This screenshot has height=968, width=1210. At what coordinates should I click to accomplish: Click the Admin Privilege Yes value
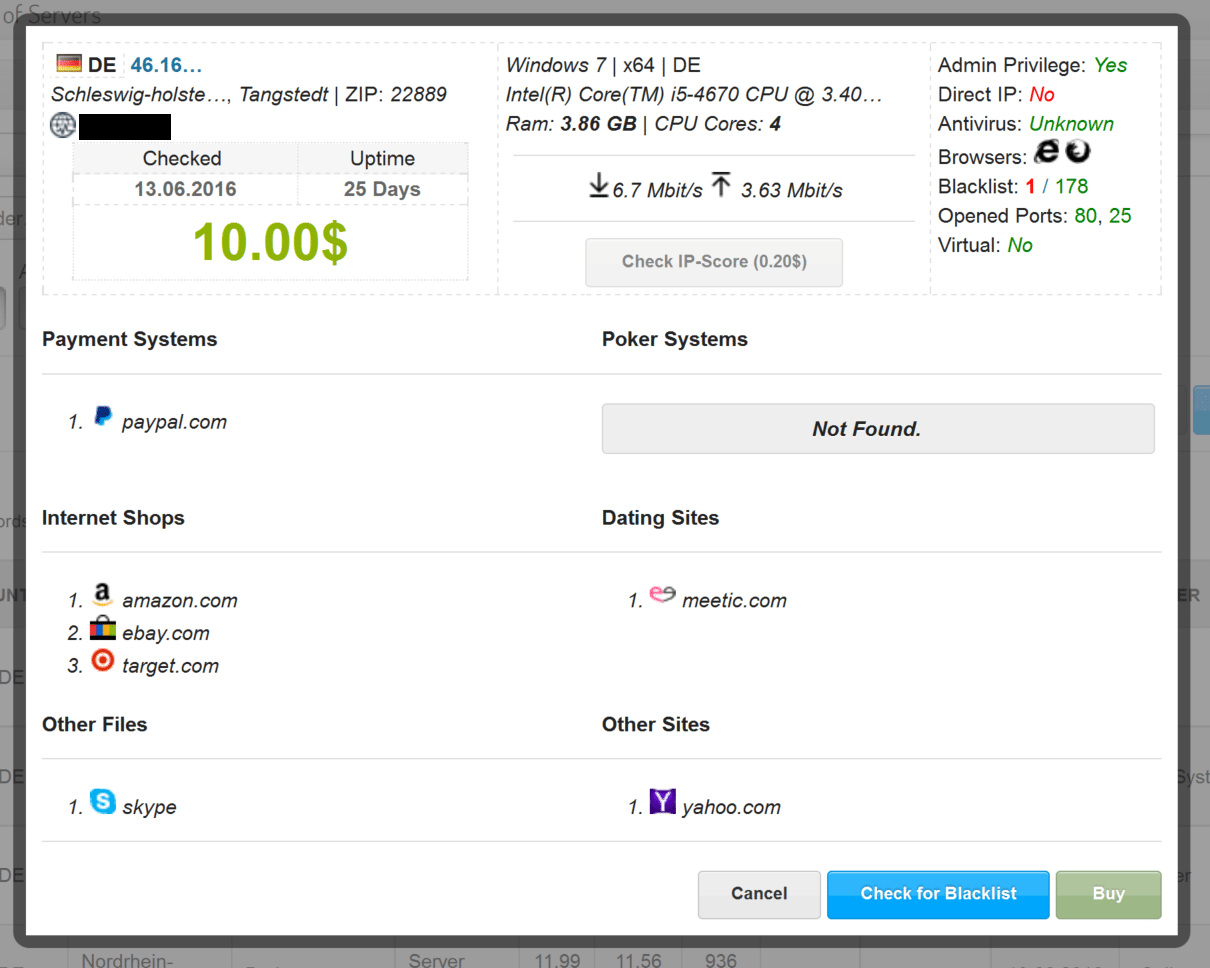(1110, 65)
